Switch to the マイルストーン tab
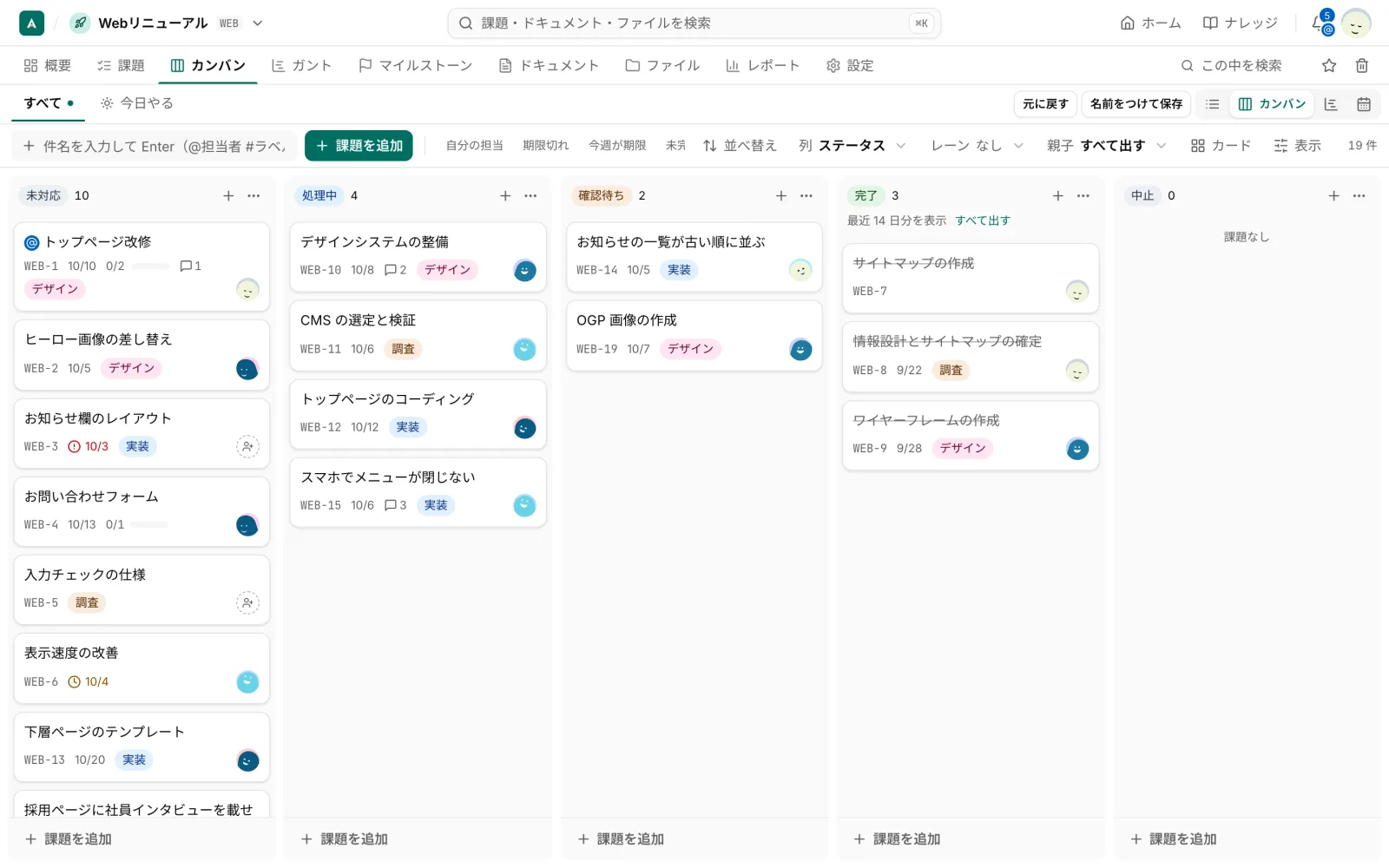 [x=415, y=66]
